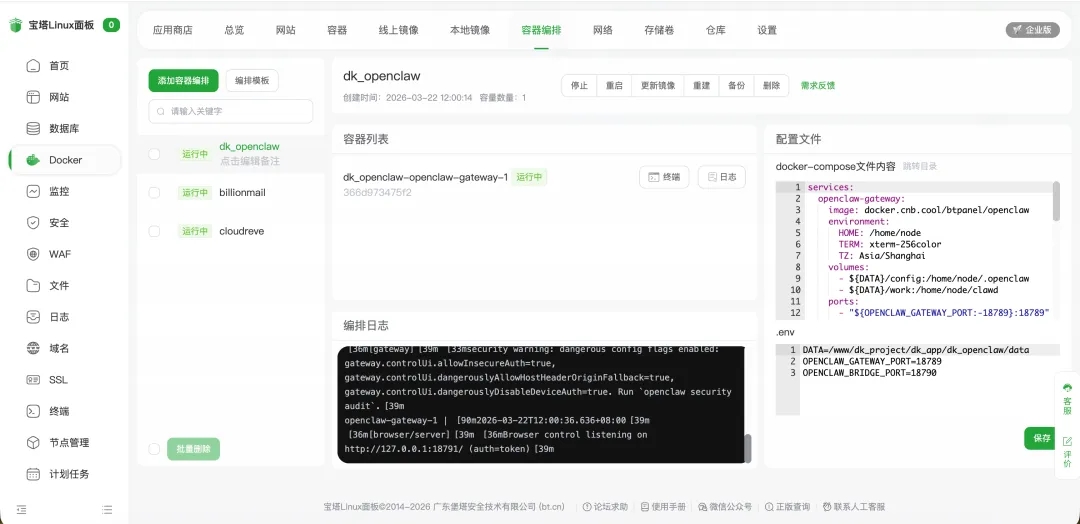This screenshot has width=1080, height=524.
Task: Tick the select-all checkbox beside 批量删除
Action: pyautogui.click(x=154, y=449)
